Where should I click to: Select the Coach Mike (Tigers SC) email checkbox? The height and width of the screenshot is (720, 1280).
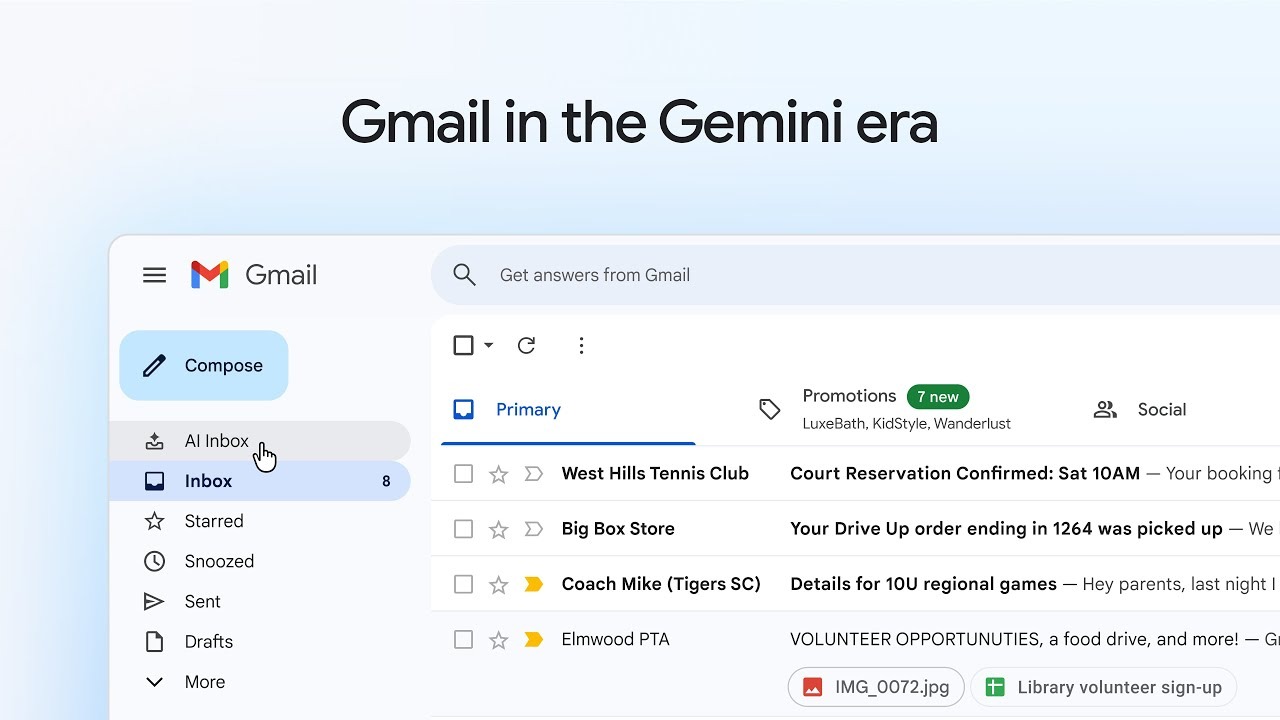coord(463,584)
